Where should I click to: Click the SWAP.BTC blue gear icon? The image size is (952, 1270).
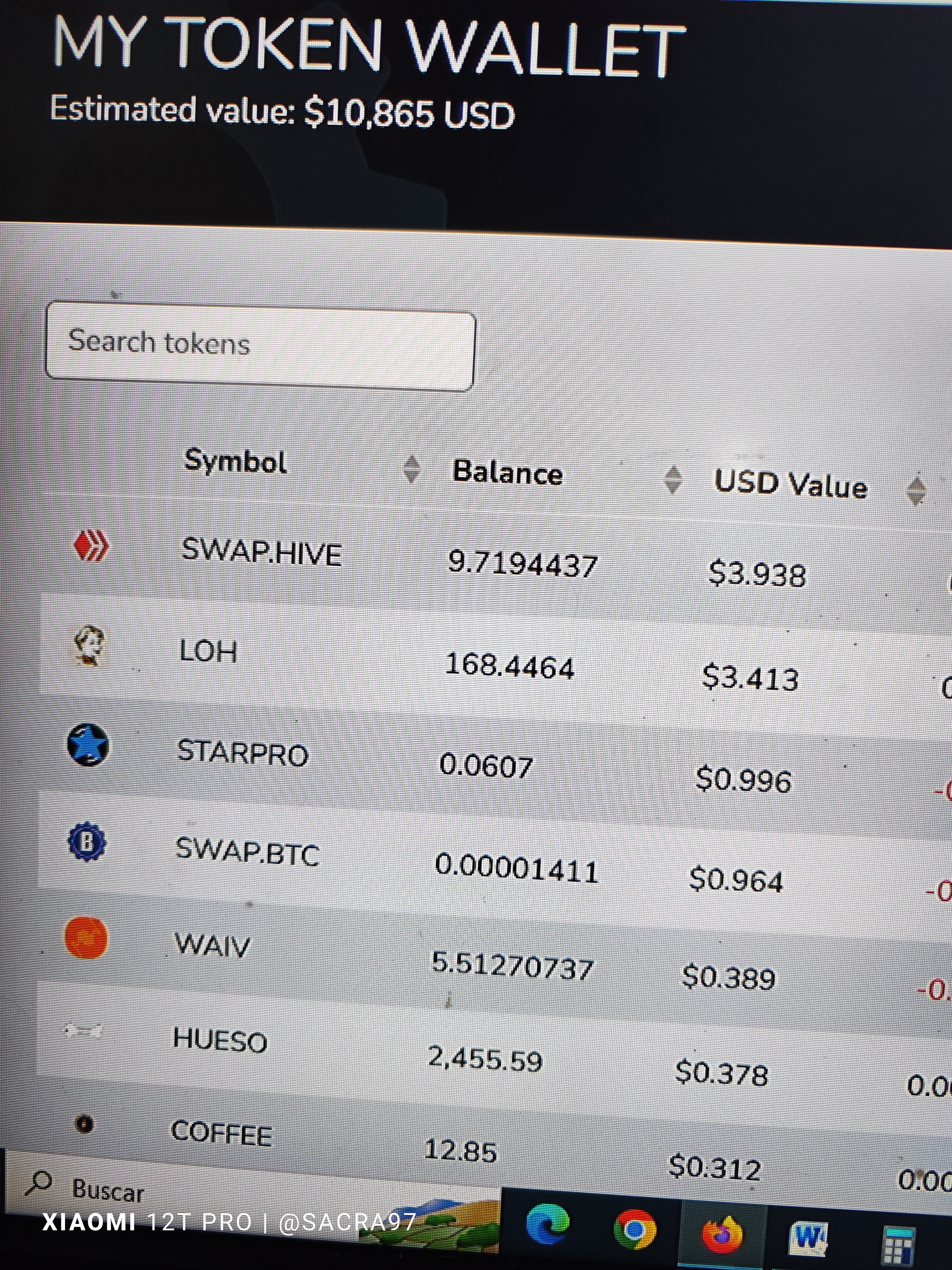click(x=86, y=841)
